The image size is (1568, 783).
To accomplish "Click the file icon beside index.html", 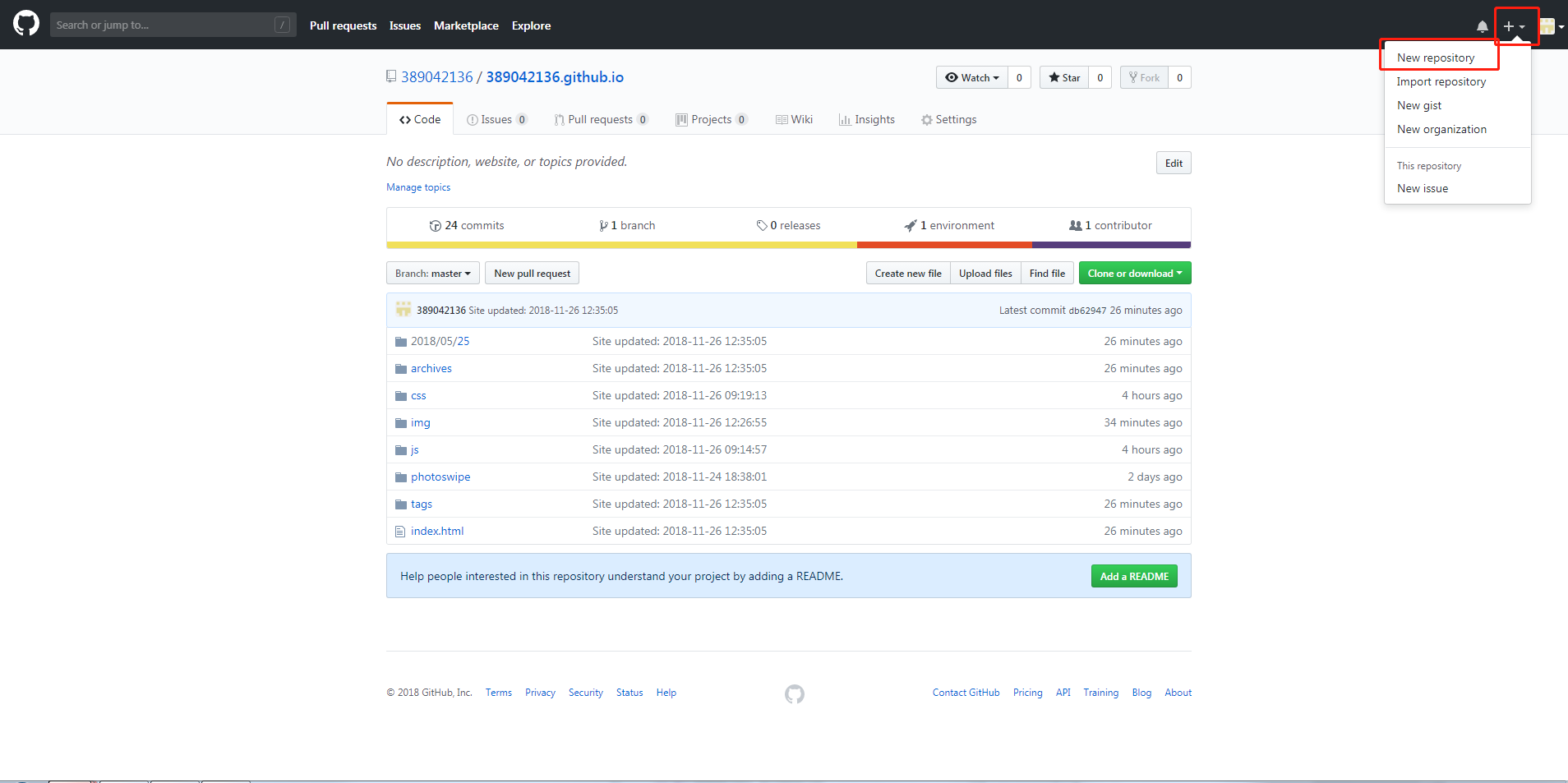I will coord(400,532).
